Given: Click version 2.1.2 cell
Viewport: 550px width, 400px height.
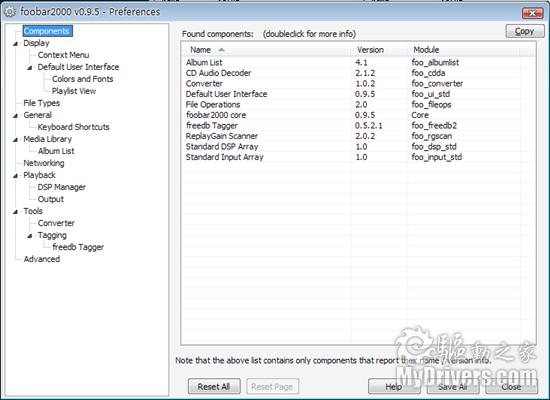Looking at the screenshot, I should (x=365, y=73).
